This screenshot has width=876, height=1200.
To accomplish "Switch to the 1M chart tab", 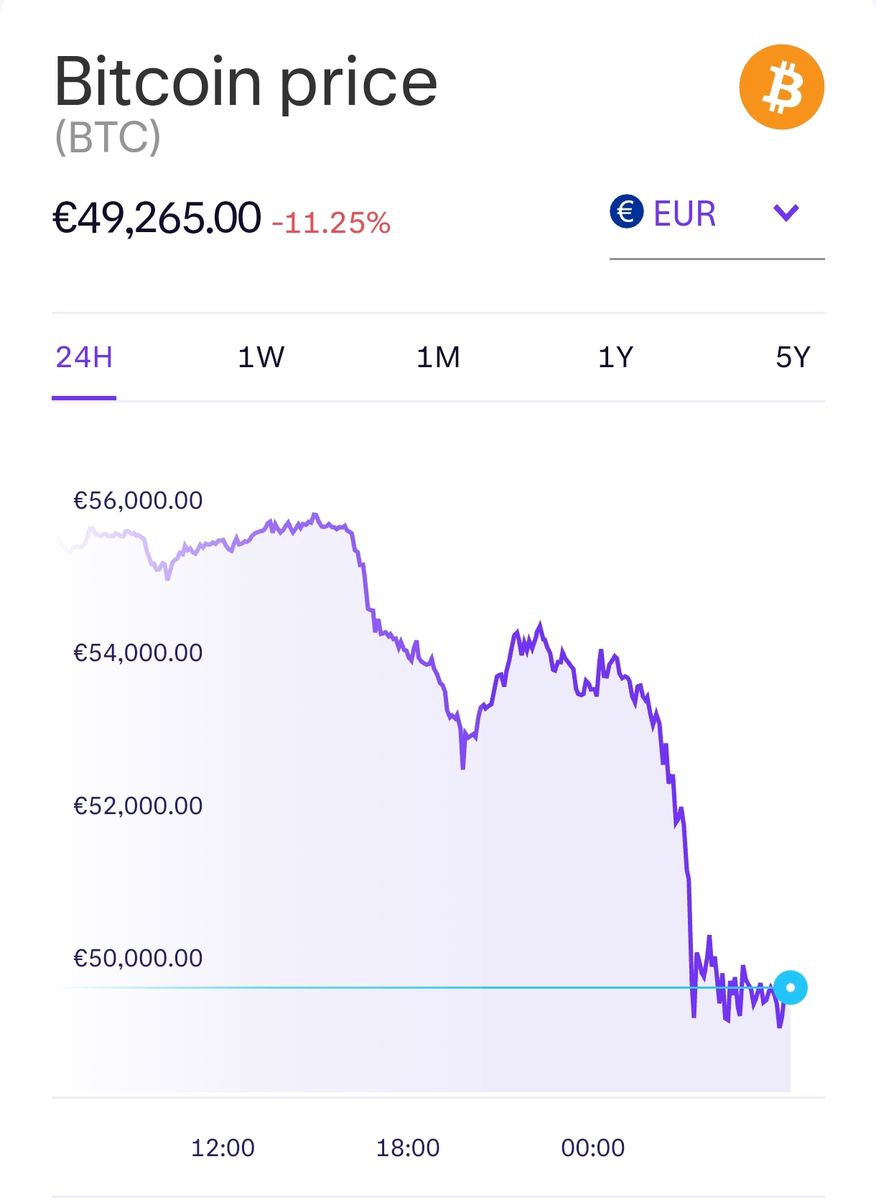I will click(x=438, y=357).
